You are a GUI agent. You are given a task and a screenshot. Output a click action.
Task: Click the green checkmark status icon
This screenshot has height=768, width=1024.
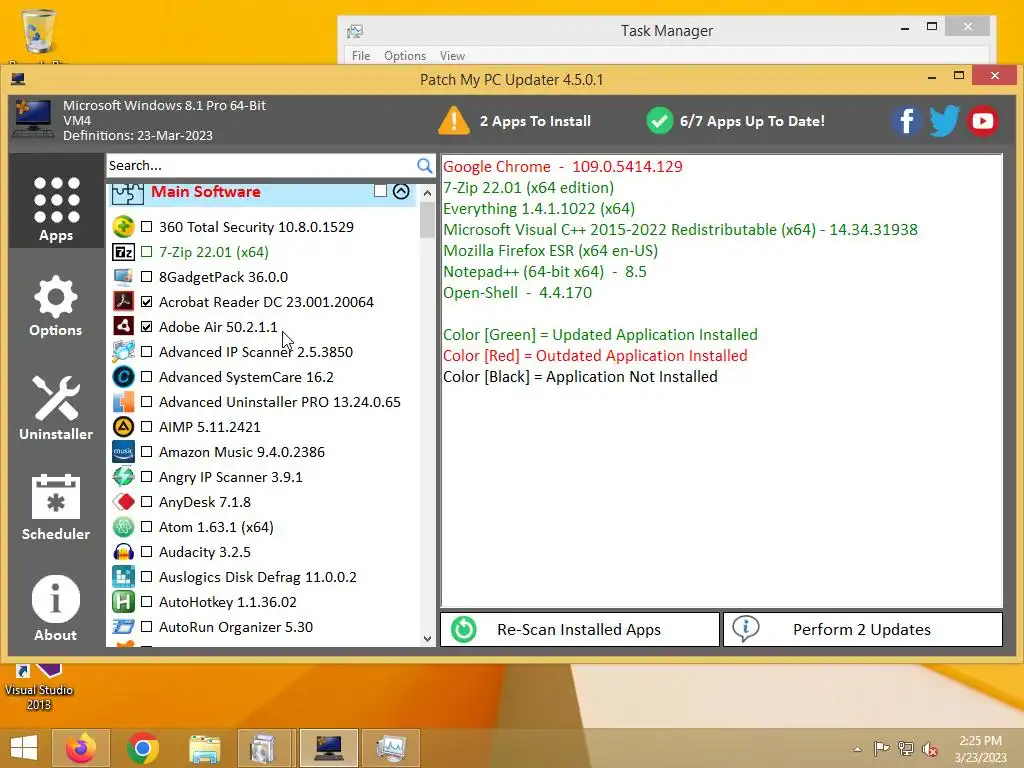(660, 121)
